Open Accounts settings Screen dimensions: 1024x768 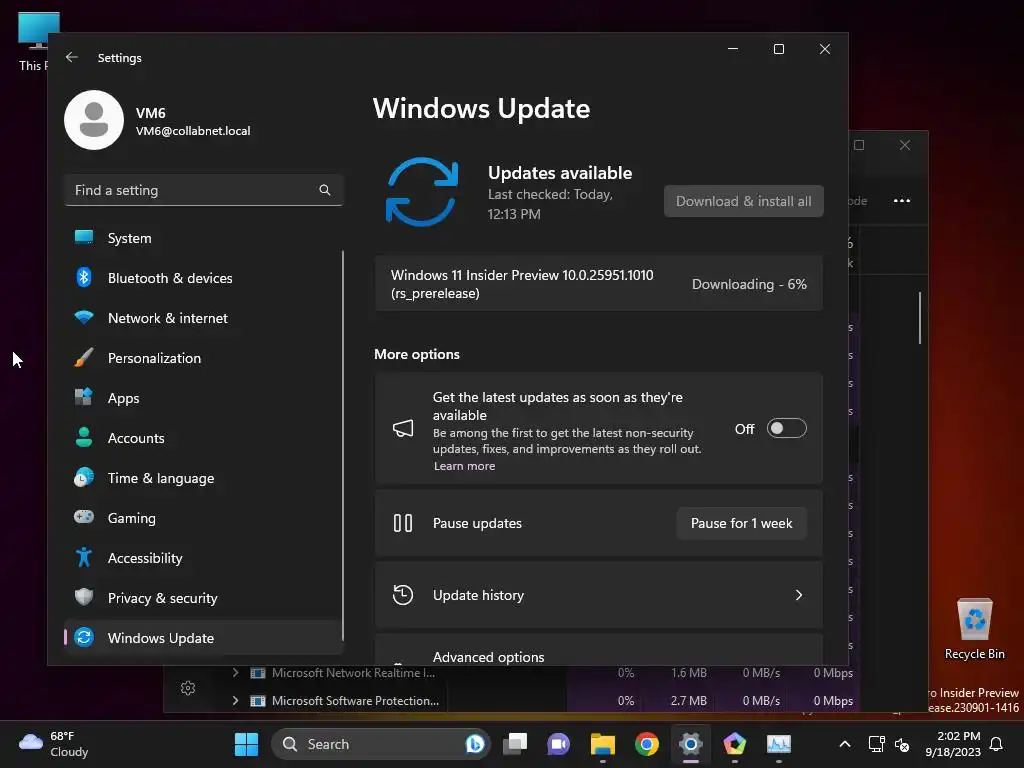tap(204, 438)
